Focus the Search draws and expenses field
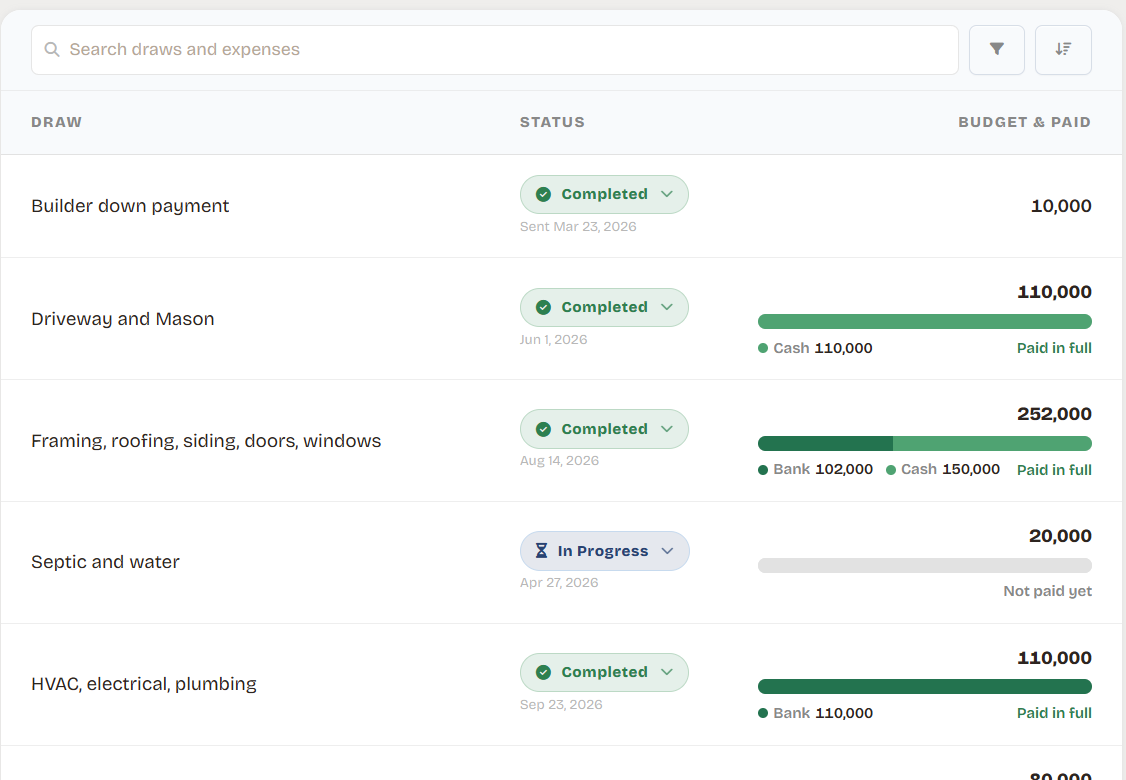This screenshot has height=780, width=1126. (x=495, y=50)
